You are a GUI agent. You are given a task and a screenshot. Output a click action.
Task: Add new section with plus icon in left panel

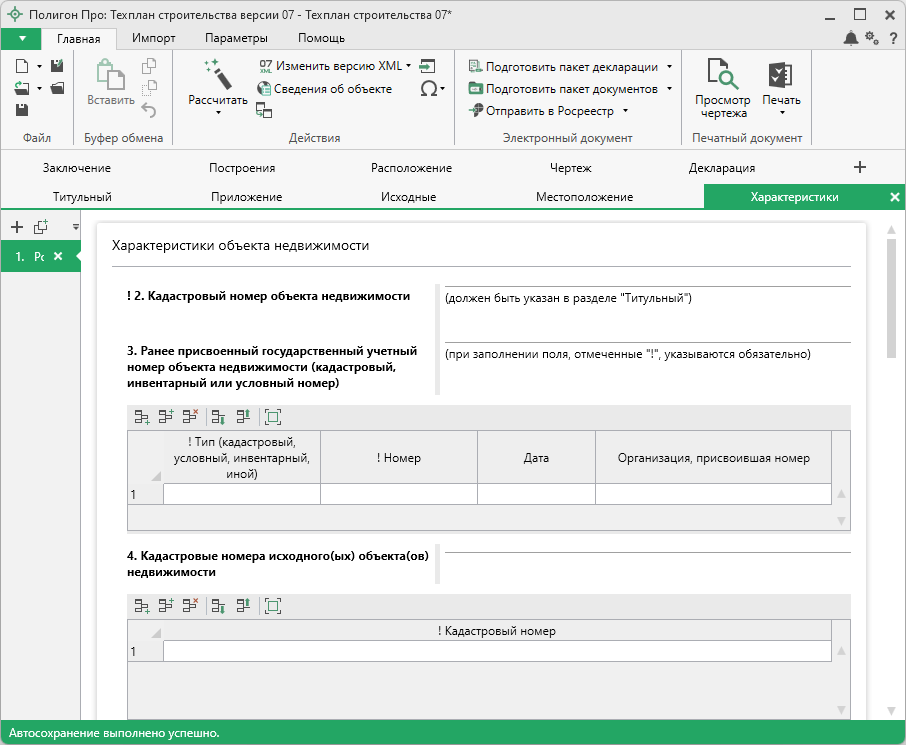point(16,227)
